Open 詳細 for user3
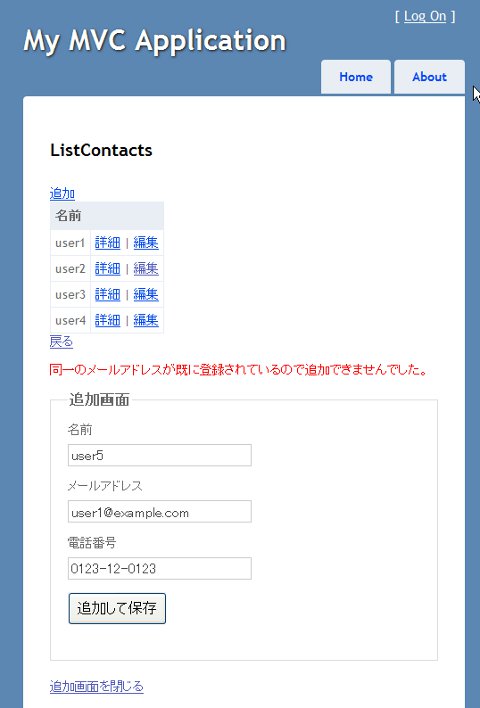The width and height of the screenshot is (480, 708). (x=107, y=294)
